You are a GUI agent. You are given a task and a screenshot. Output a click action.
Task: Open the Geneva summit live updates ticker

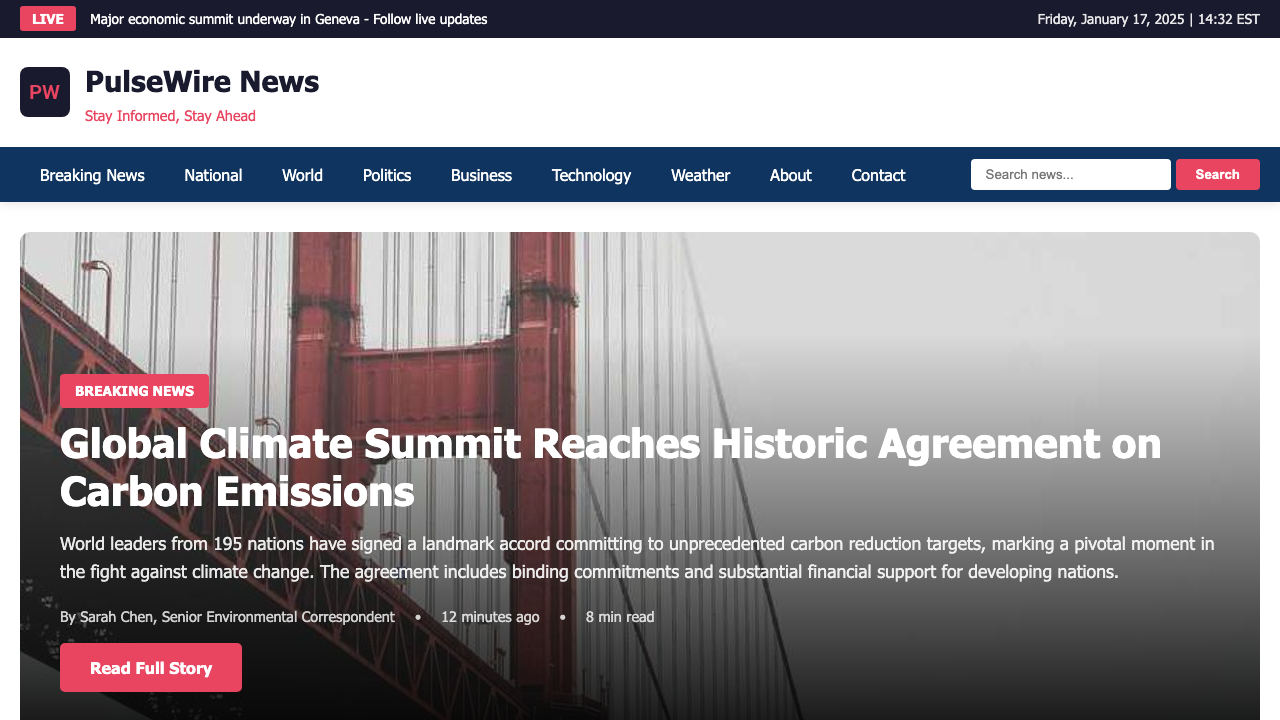[288, 19]
